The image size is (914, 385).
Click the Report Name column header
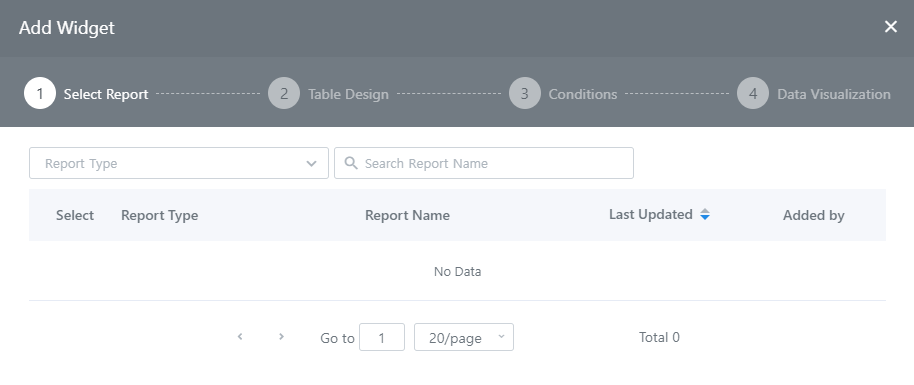pyautogui.click(x=407, y=215)
